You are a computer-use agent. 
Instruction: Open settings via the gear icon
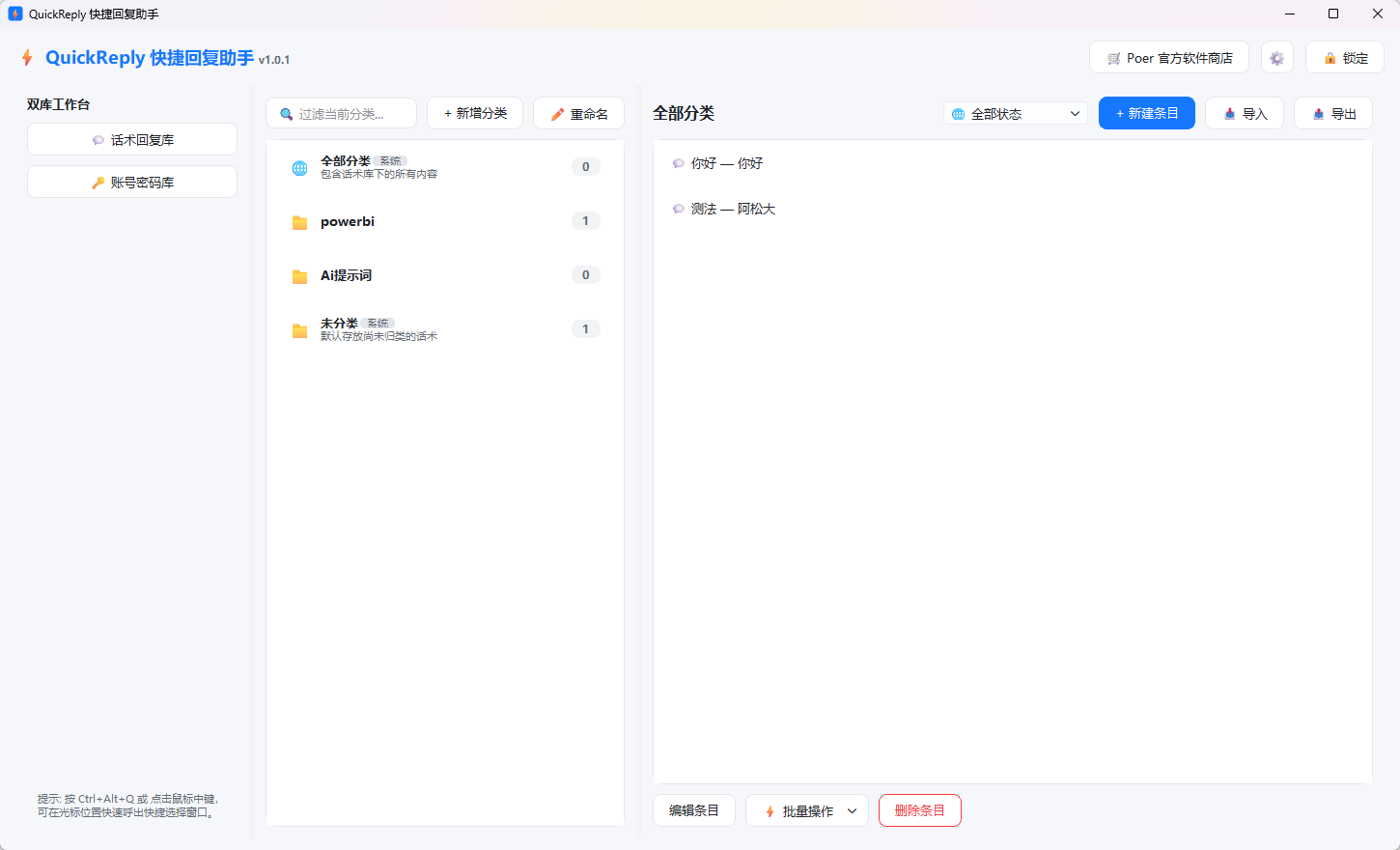tap(1276, 58)
